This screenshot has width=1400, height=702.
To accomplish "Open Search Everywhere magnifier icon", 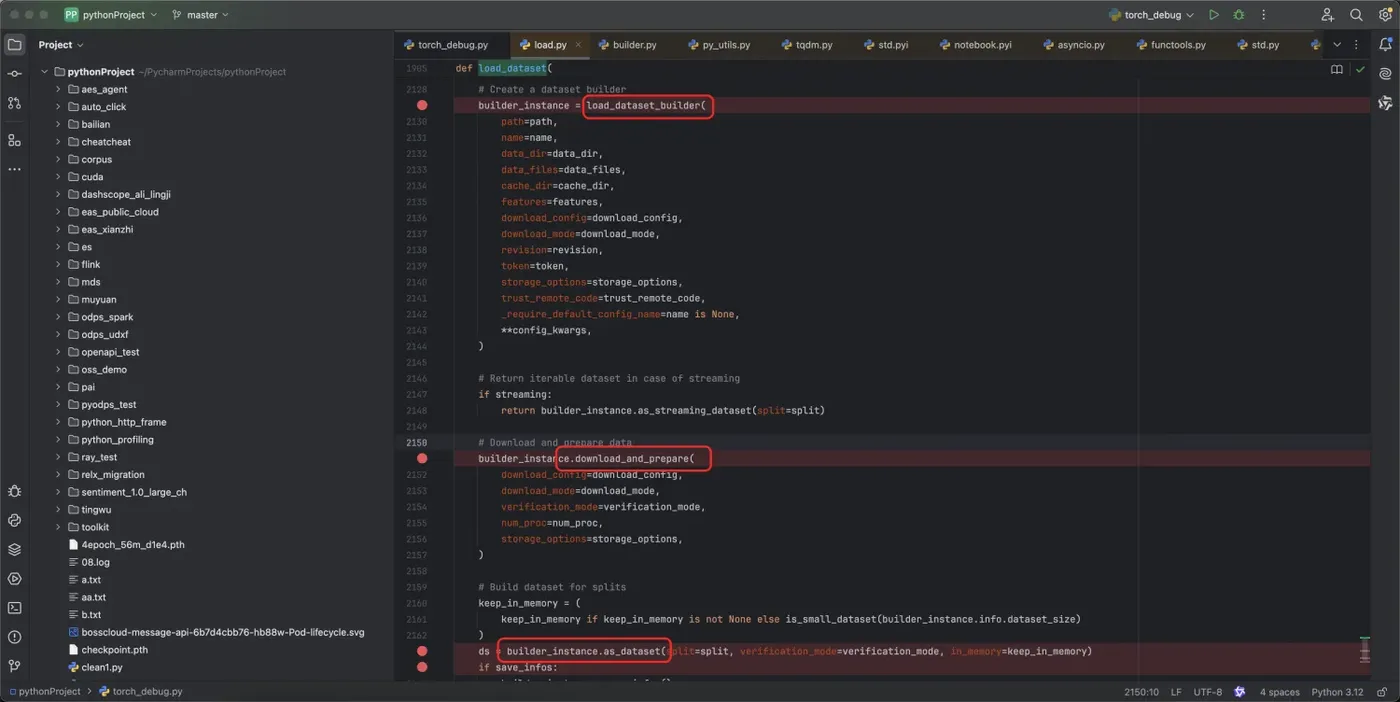I will coord(1356,15).
